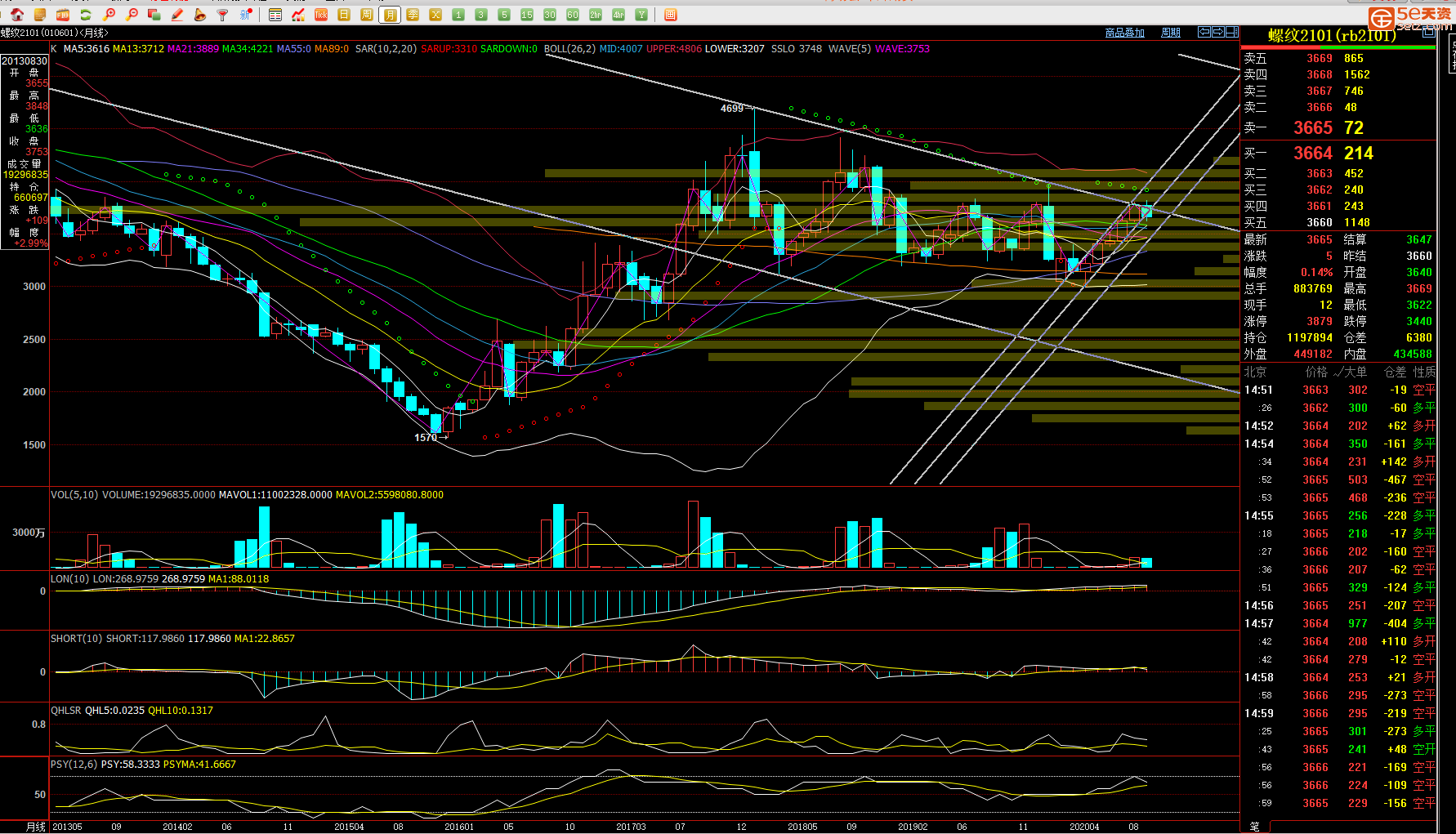The width and height of the screenshot is (1456, 834).
Task: Click SAR(10,2,20) indicator label
Action: click(x=385, y=49)
